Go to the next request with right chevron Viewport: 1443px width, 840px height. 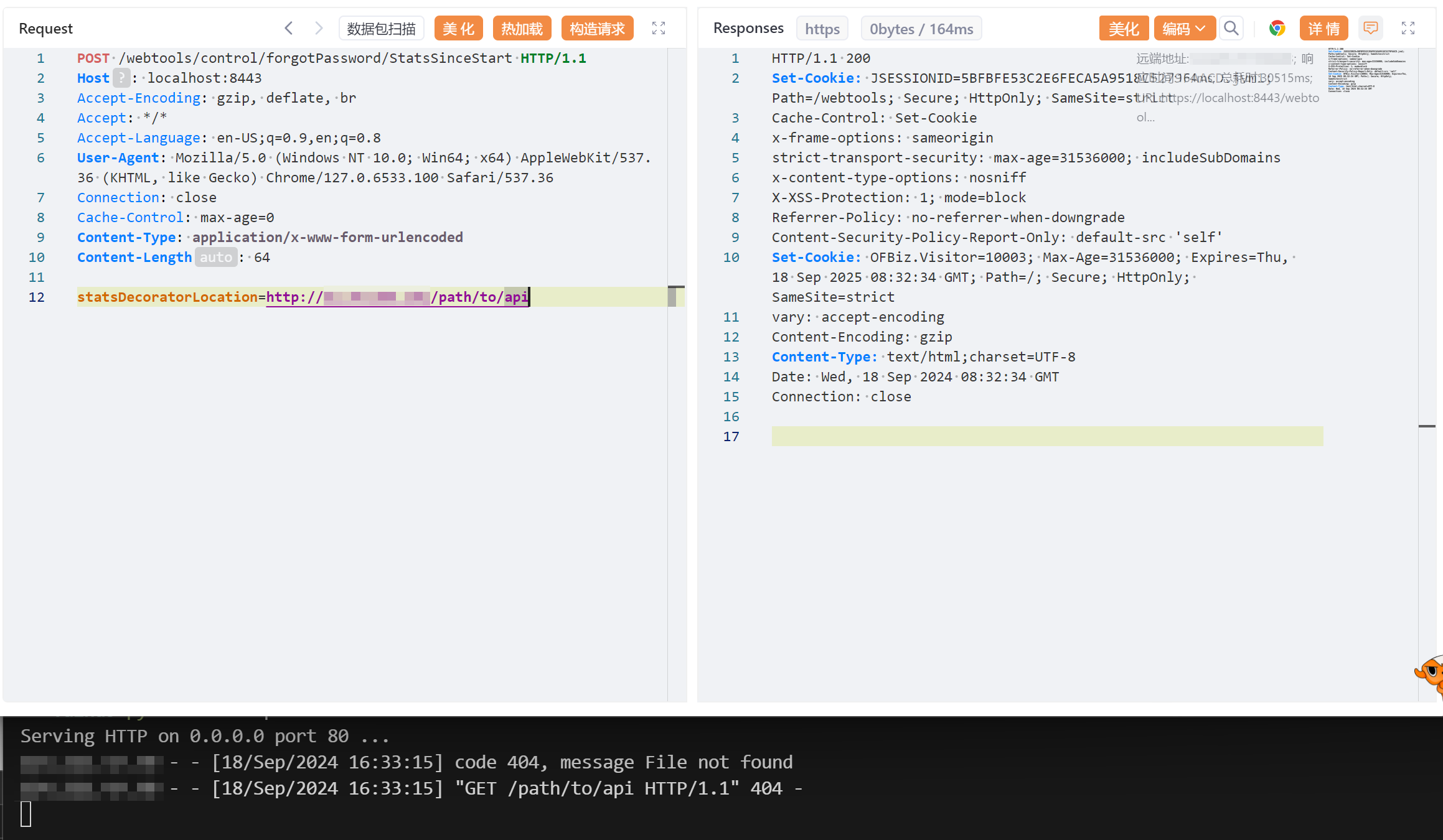319,28
